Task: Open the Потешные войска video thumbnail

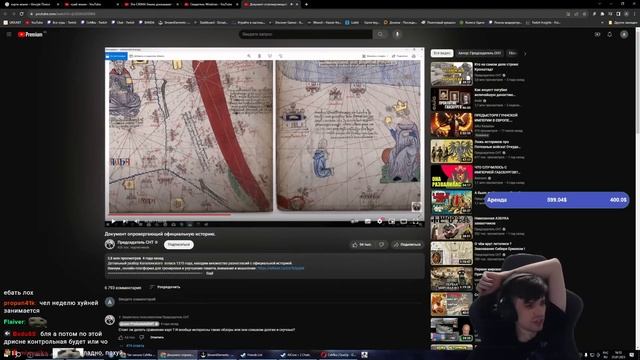Action: 451,151
